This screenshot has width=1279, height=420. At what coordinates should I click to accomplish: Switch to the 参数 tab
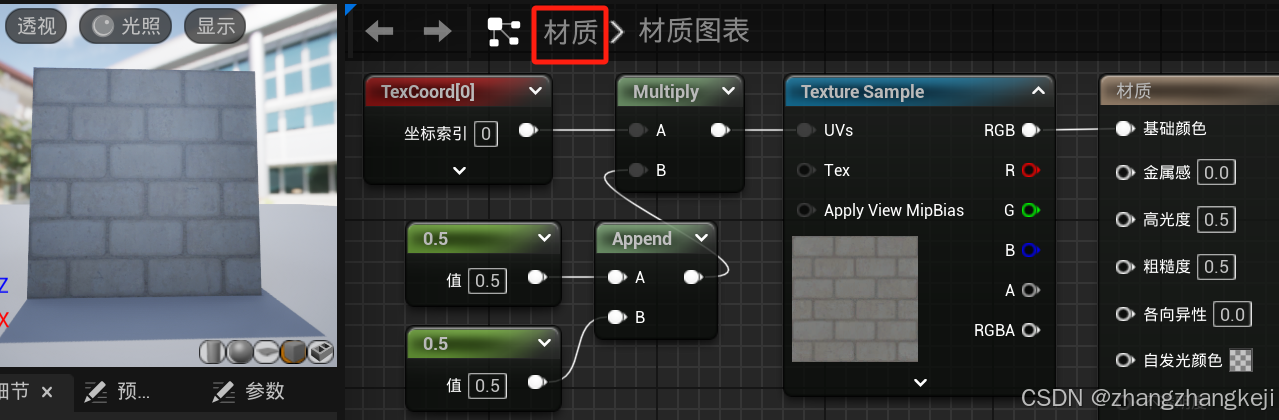(x=248, y=391)
